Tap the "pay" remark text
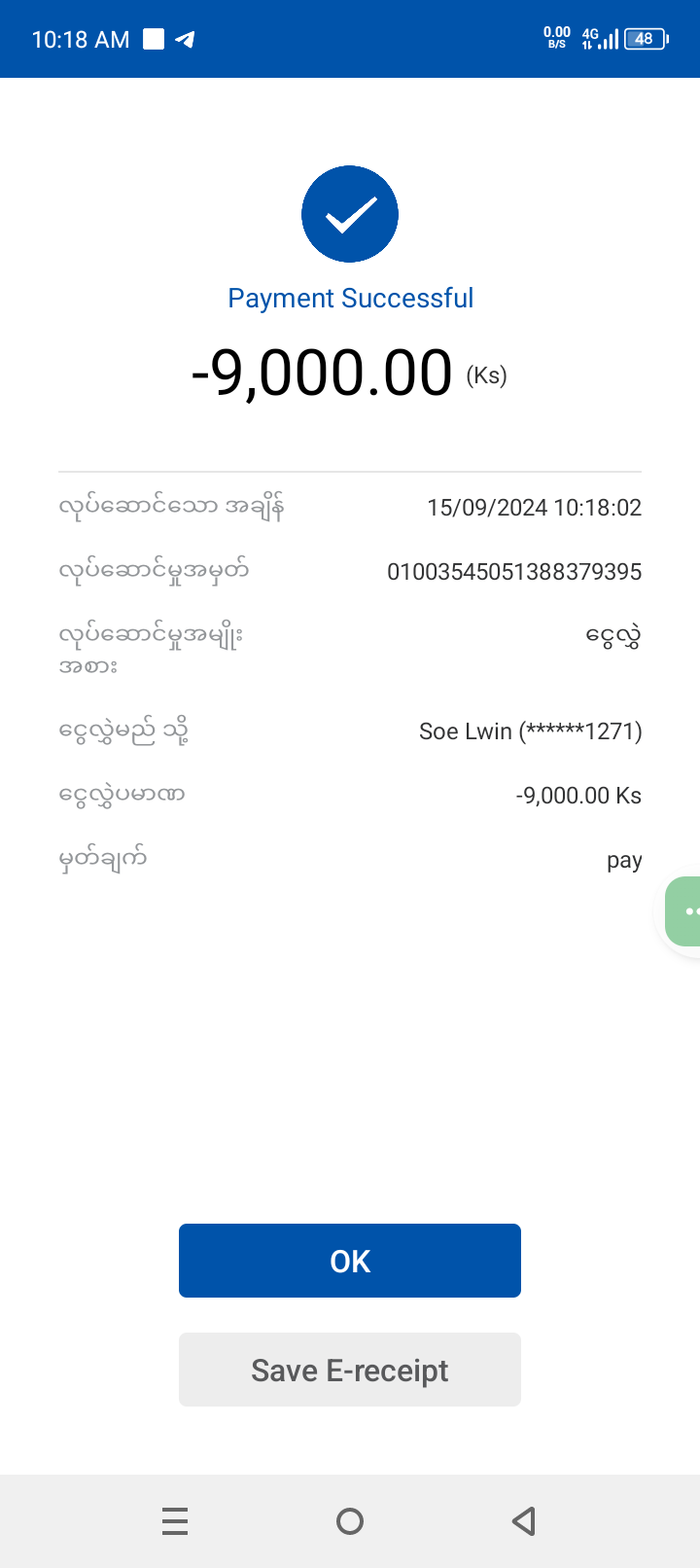Screen dimensions: 700x1568 [x=624, y=861]
